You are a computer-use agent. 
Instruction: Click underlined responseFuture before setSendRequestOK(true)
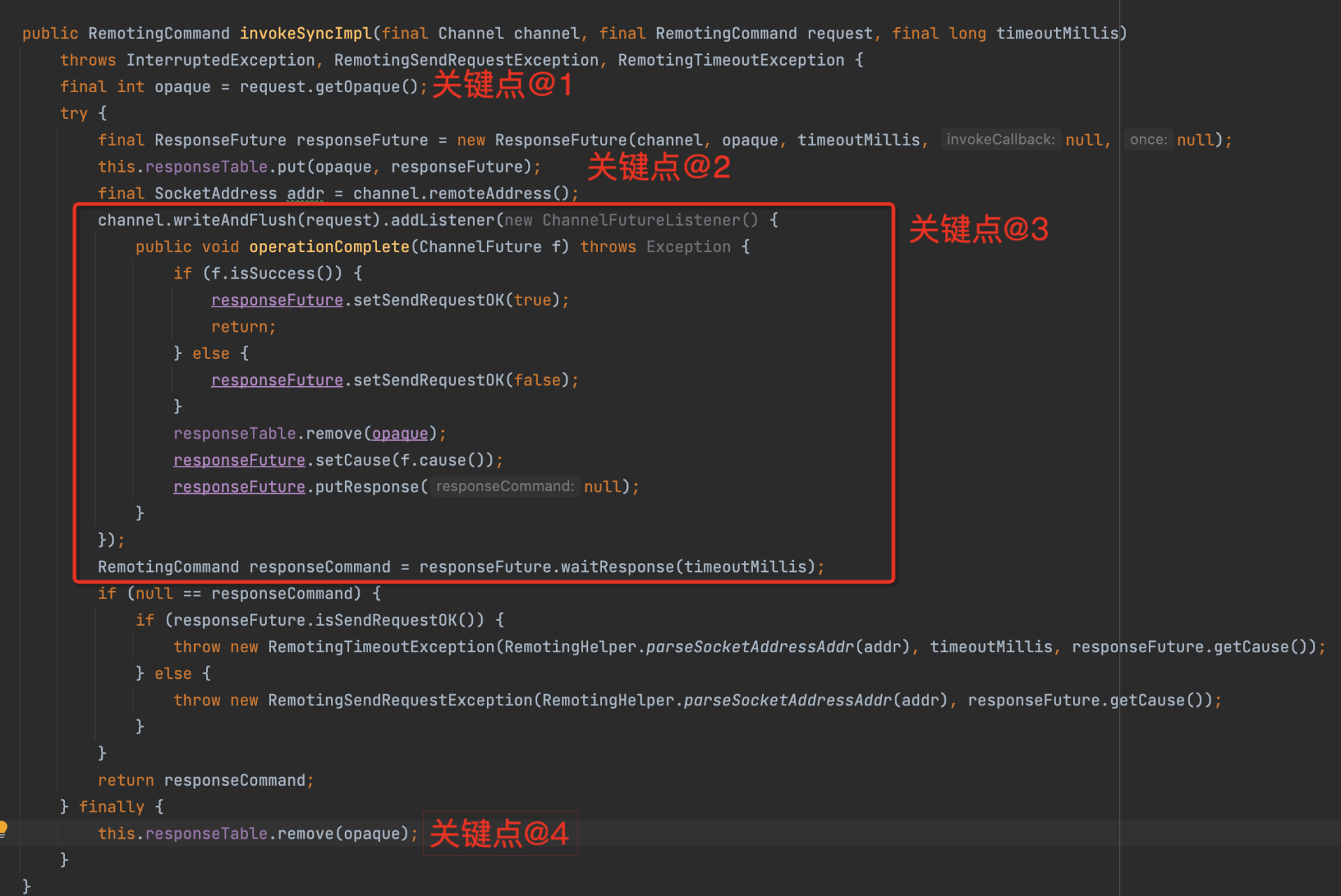277,300
